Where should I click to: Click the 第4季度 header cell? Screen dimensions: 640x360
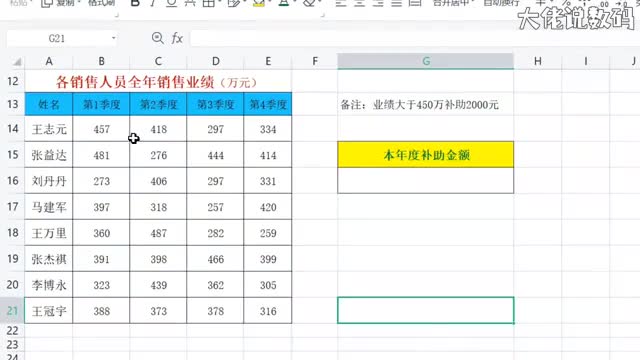pyautogui.click(x=268, y=104)
